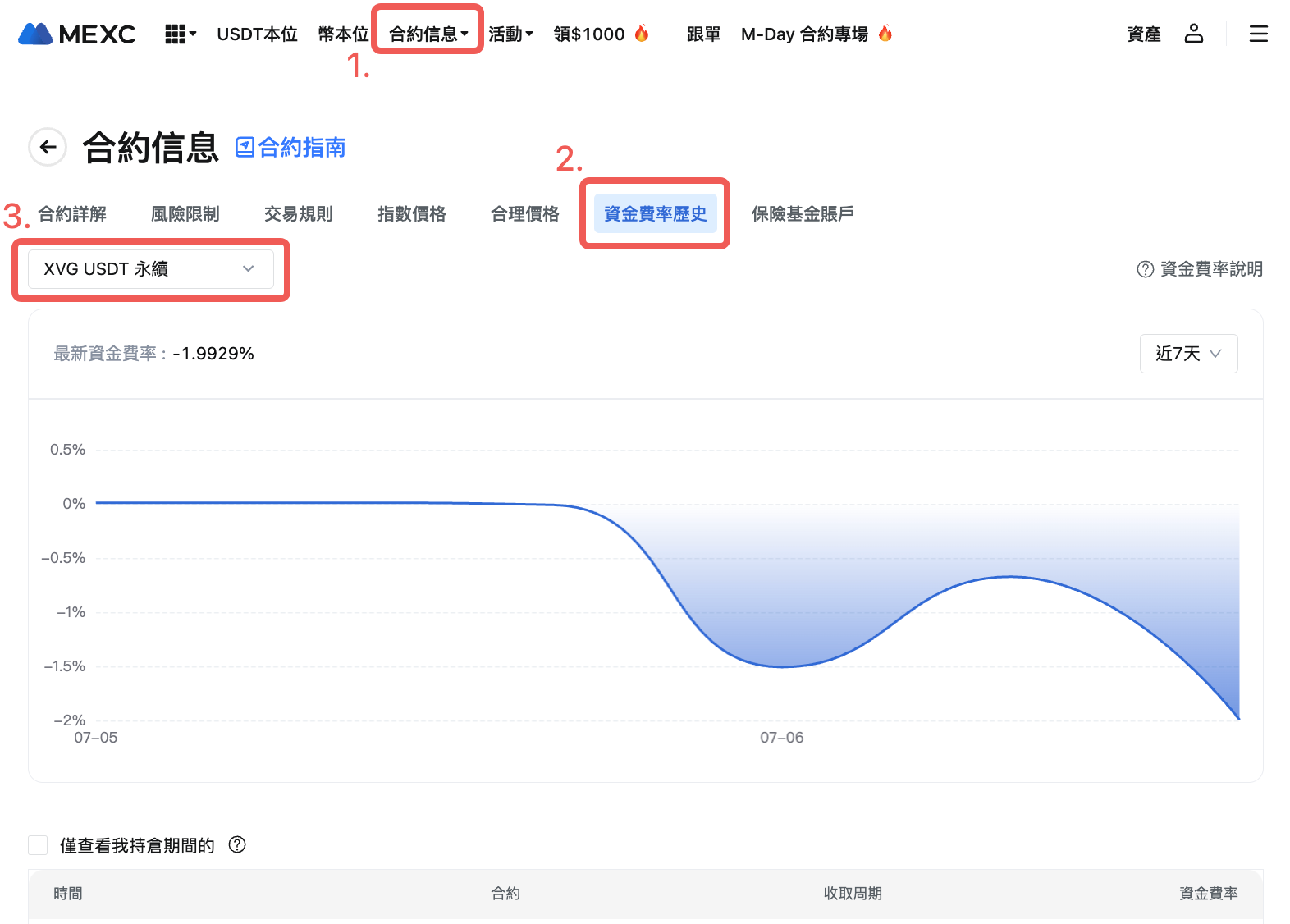Open the 資產 assets link
Viewport: 1290px width, 924px height.
(1143, 34)
